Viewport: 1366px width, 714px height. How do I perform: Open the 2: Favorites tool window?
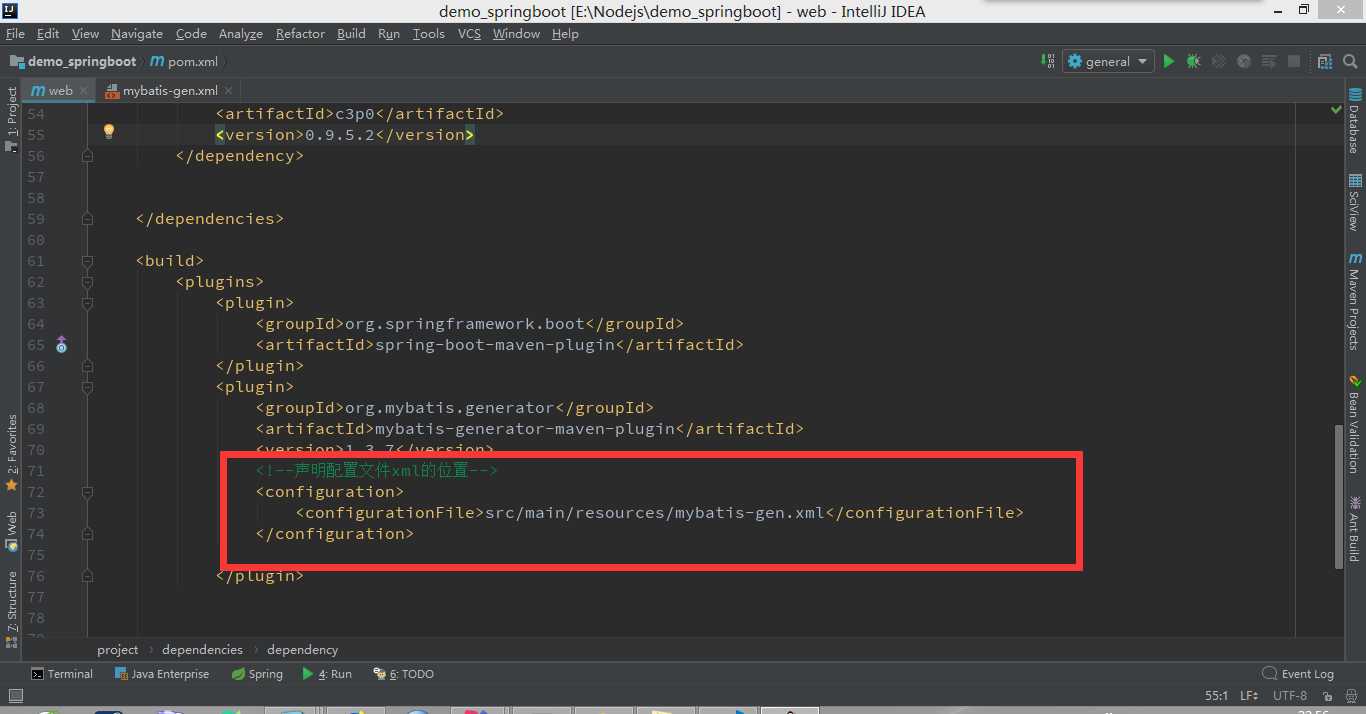pos(11,453)
